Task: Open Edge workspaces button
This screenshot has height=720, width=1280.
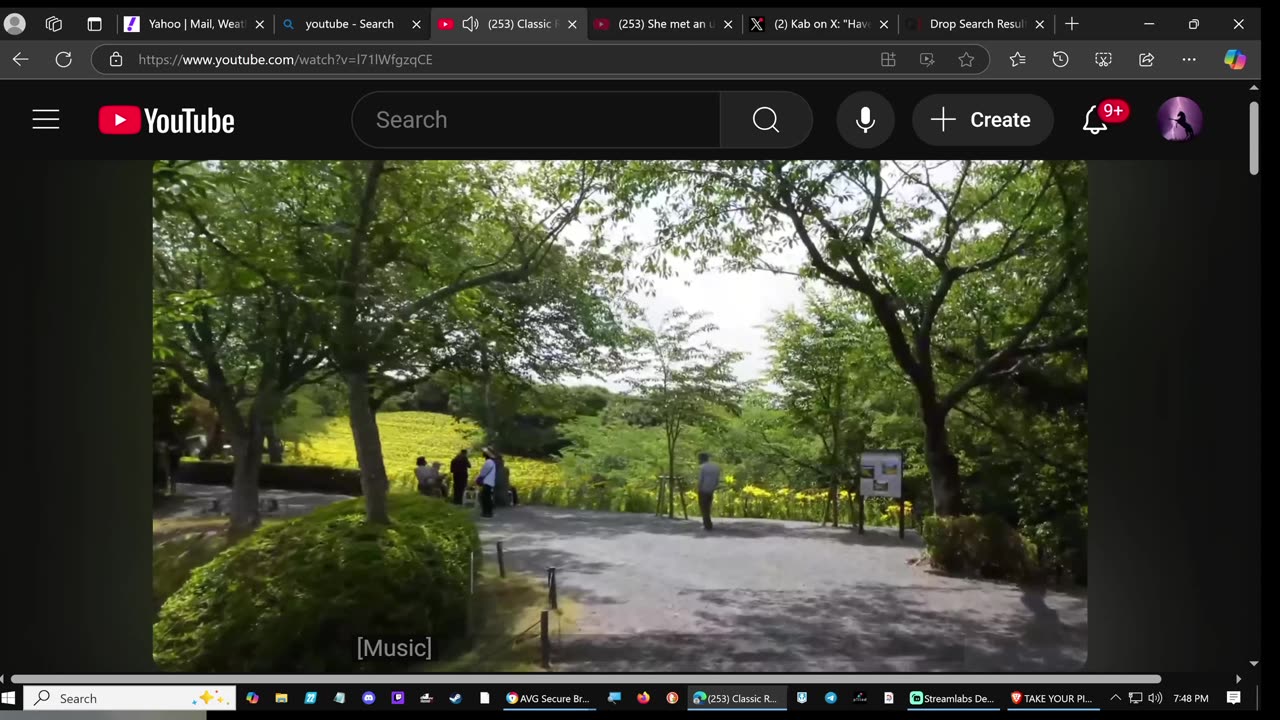Action: pyautogui.click(x=54, y=24)
